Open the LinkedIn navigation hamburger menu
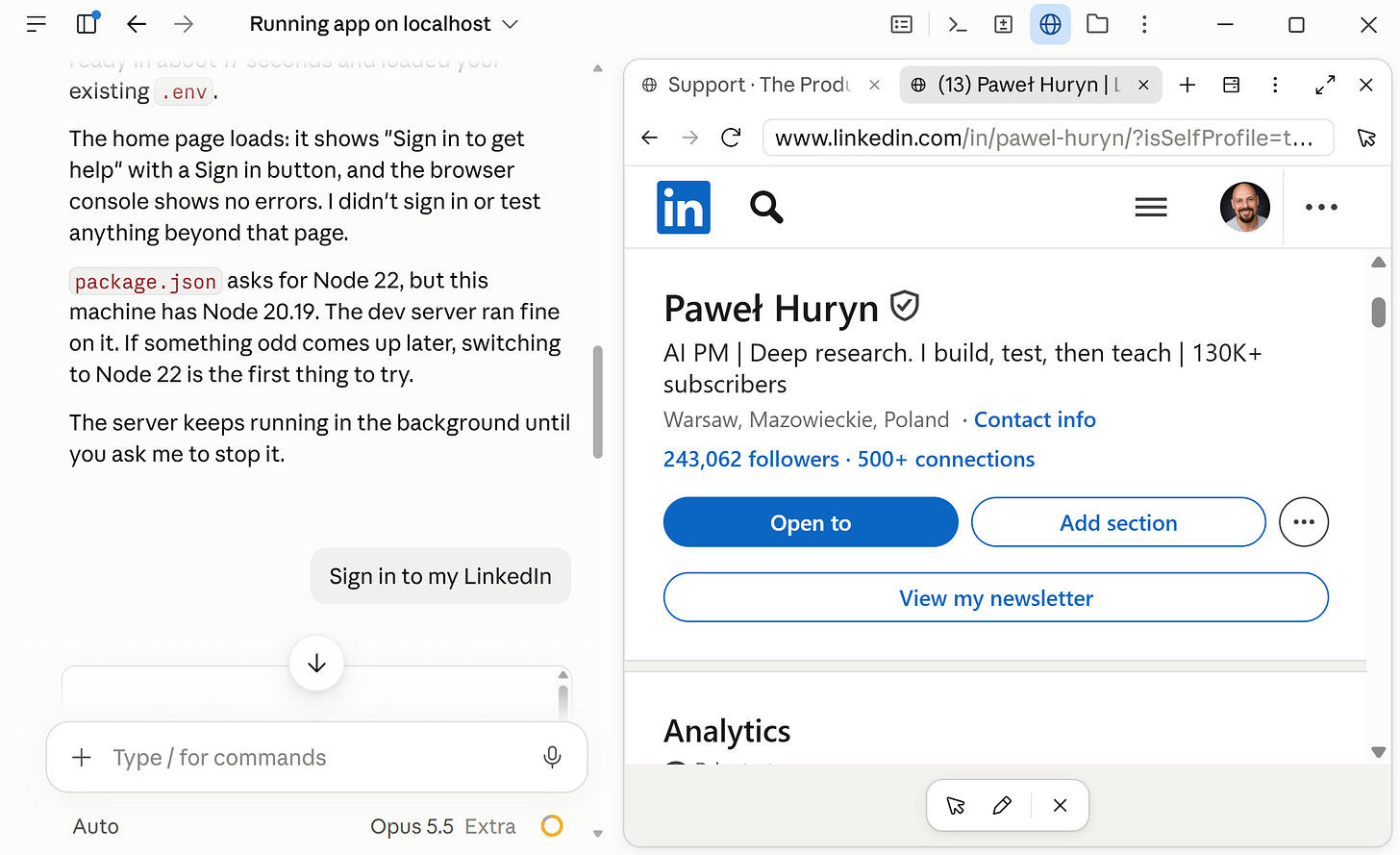Viewport: 1400px width, 855px height. [x=1151, y=207]
